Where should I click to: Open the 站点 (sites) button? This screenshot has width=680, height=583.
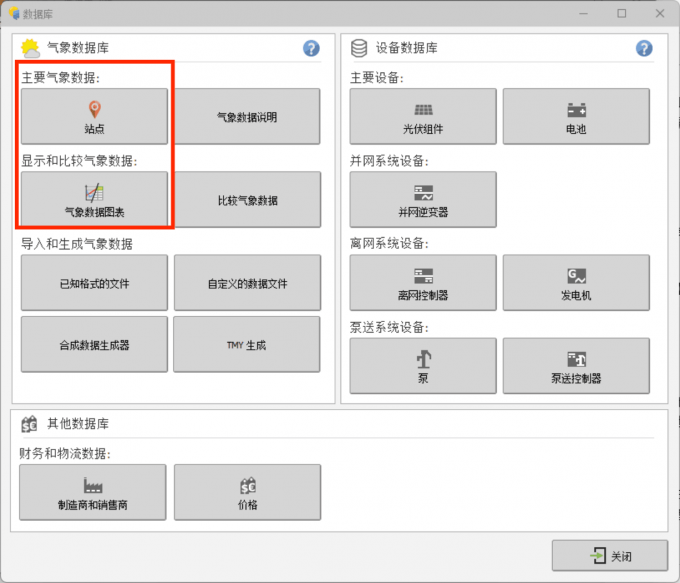(x=94, y=116)
